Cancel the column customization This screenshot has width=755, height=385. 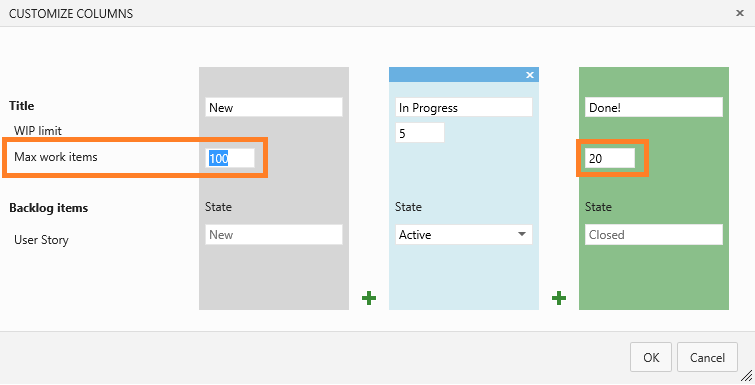click(x=707, y=357)
